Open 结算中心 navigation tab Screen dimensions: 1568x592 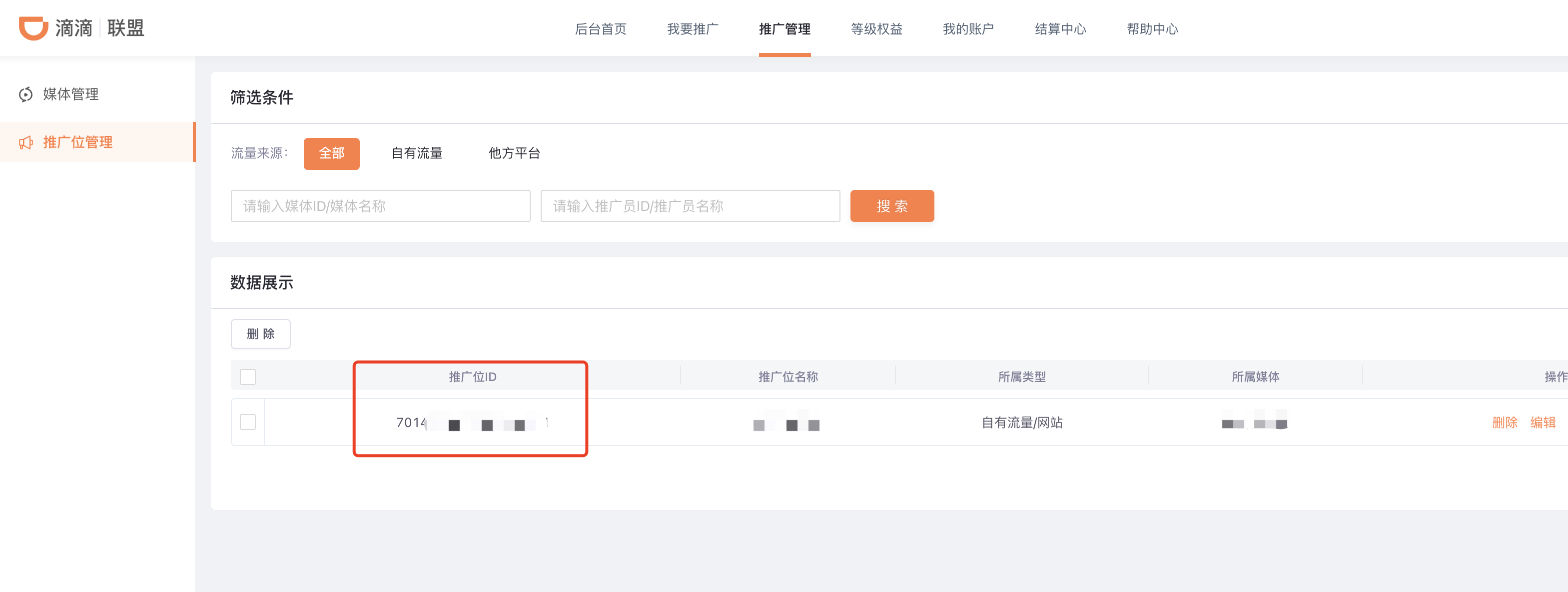[1060, 29]
